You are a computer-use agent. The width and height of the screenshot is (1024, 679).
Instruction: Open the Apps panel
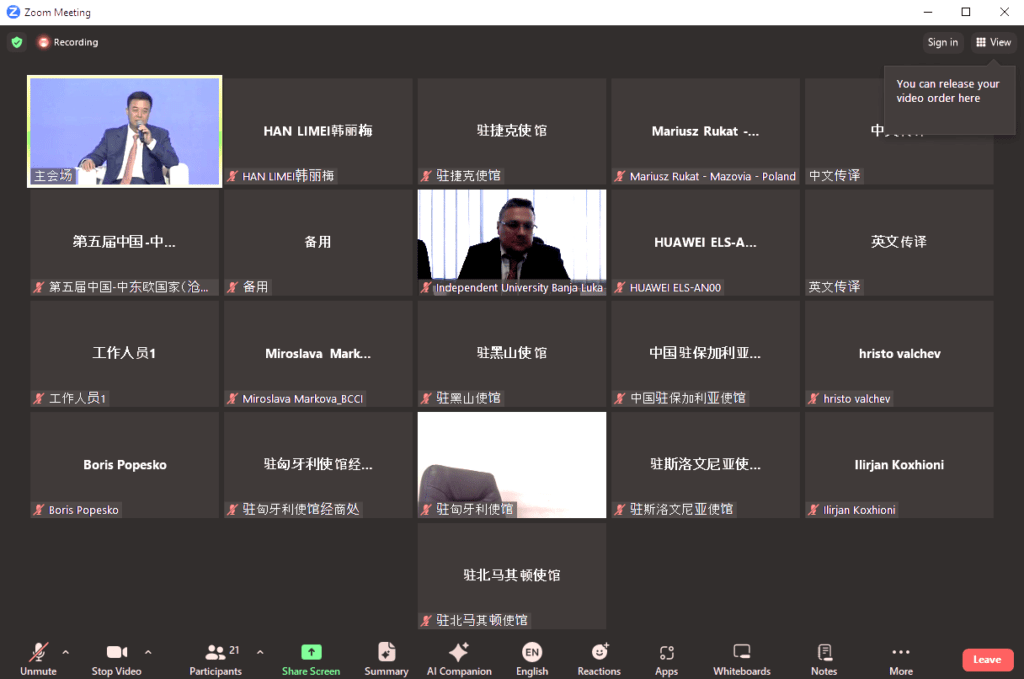(x=666, y=658)
